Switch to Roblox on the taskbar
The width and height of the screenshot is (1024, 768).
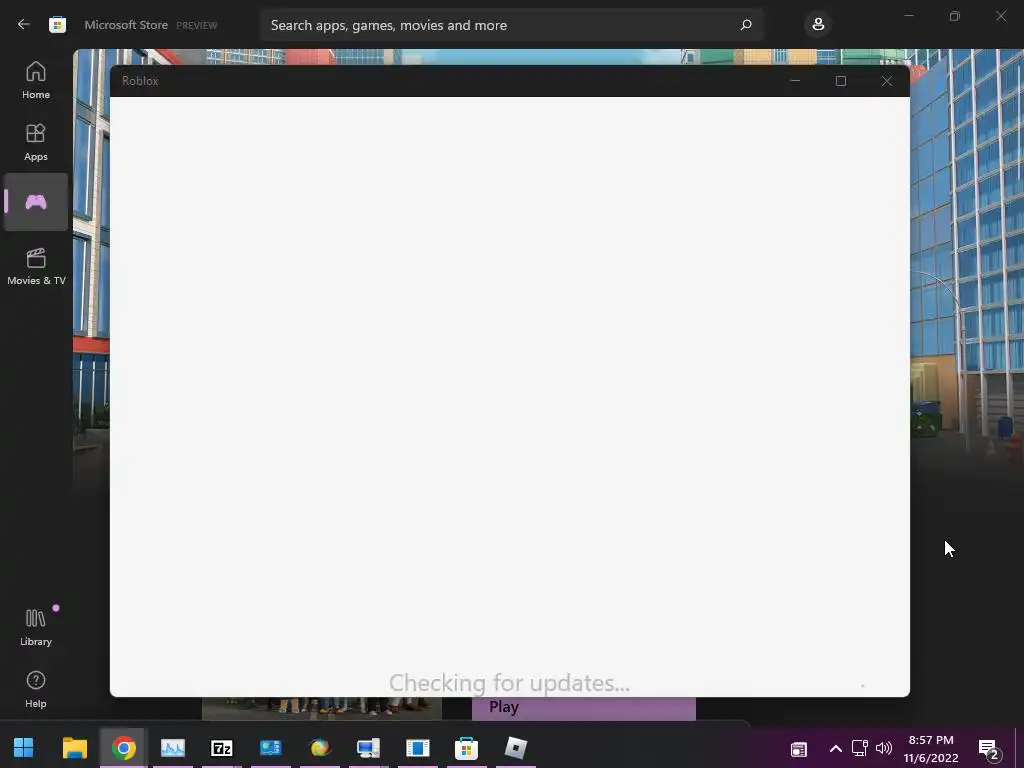point(515,748)
